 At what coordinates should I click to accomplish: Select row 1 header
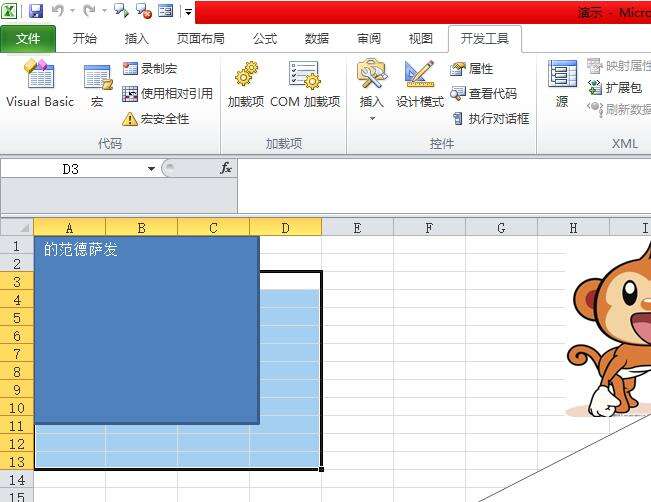tap(17, 246)
